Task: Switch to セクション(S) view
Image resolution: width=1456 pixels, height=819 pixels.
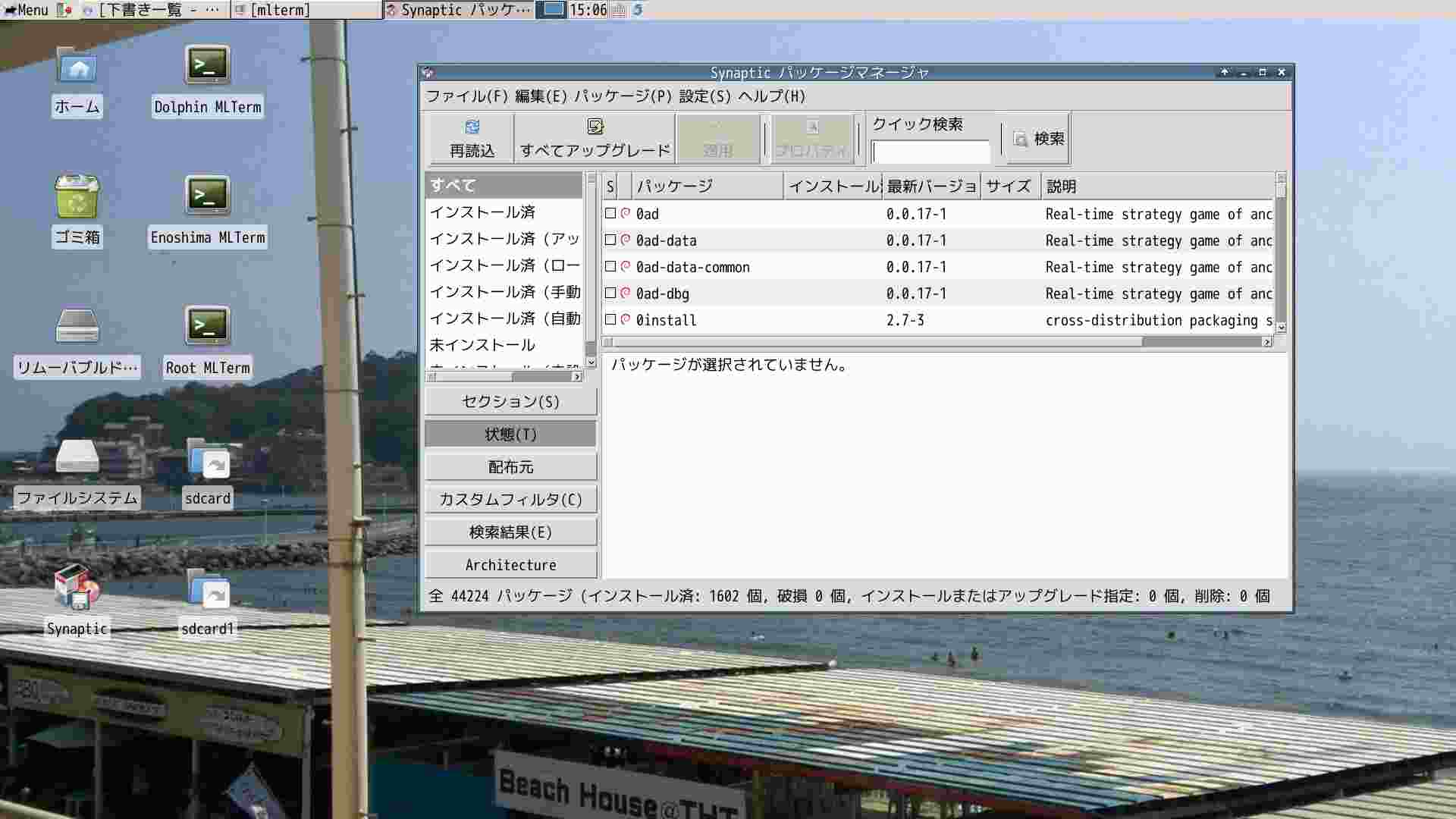Action: [510, 401]
